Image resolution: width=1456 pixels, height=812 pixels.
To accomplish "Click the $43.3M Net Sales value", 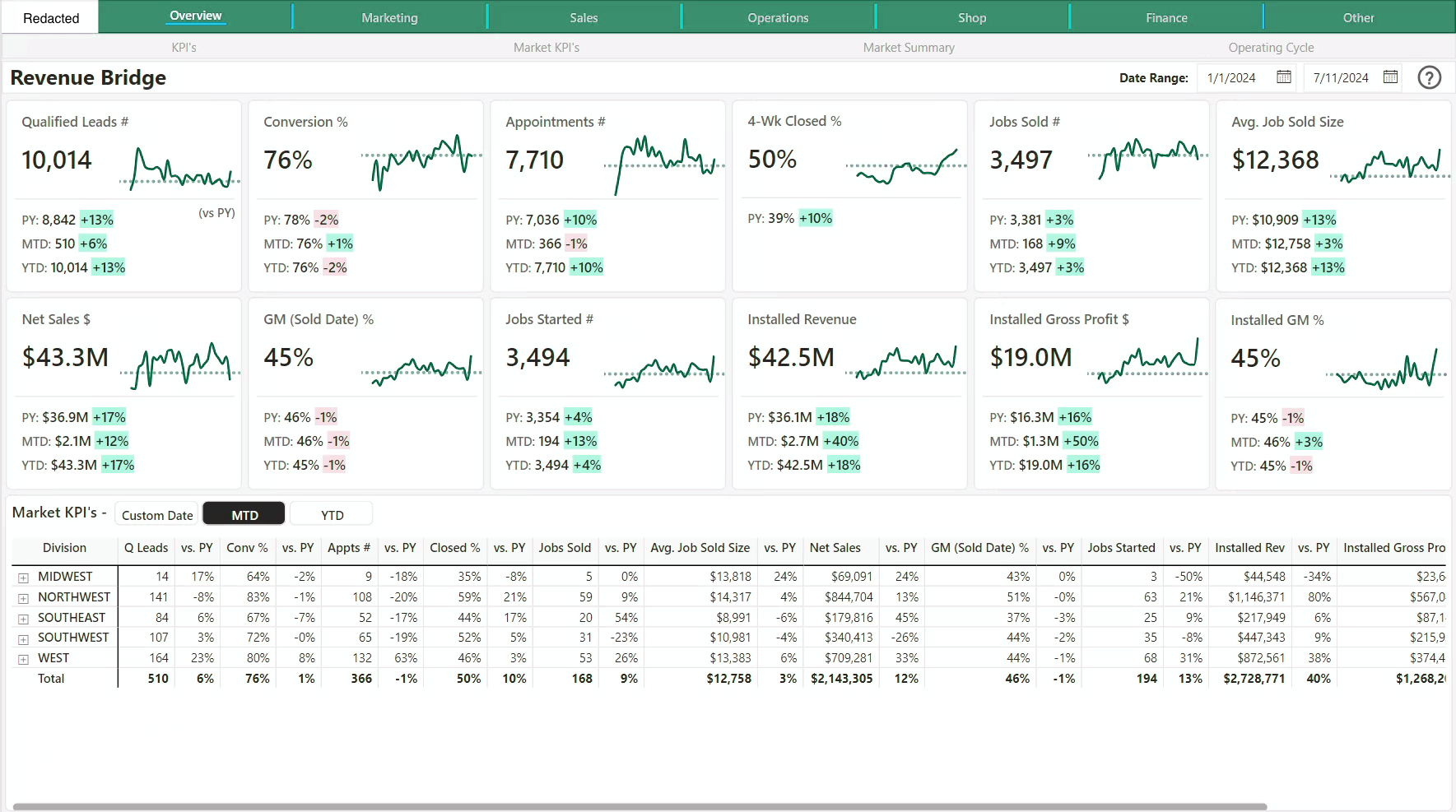I will coord(65,357).
